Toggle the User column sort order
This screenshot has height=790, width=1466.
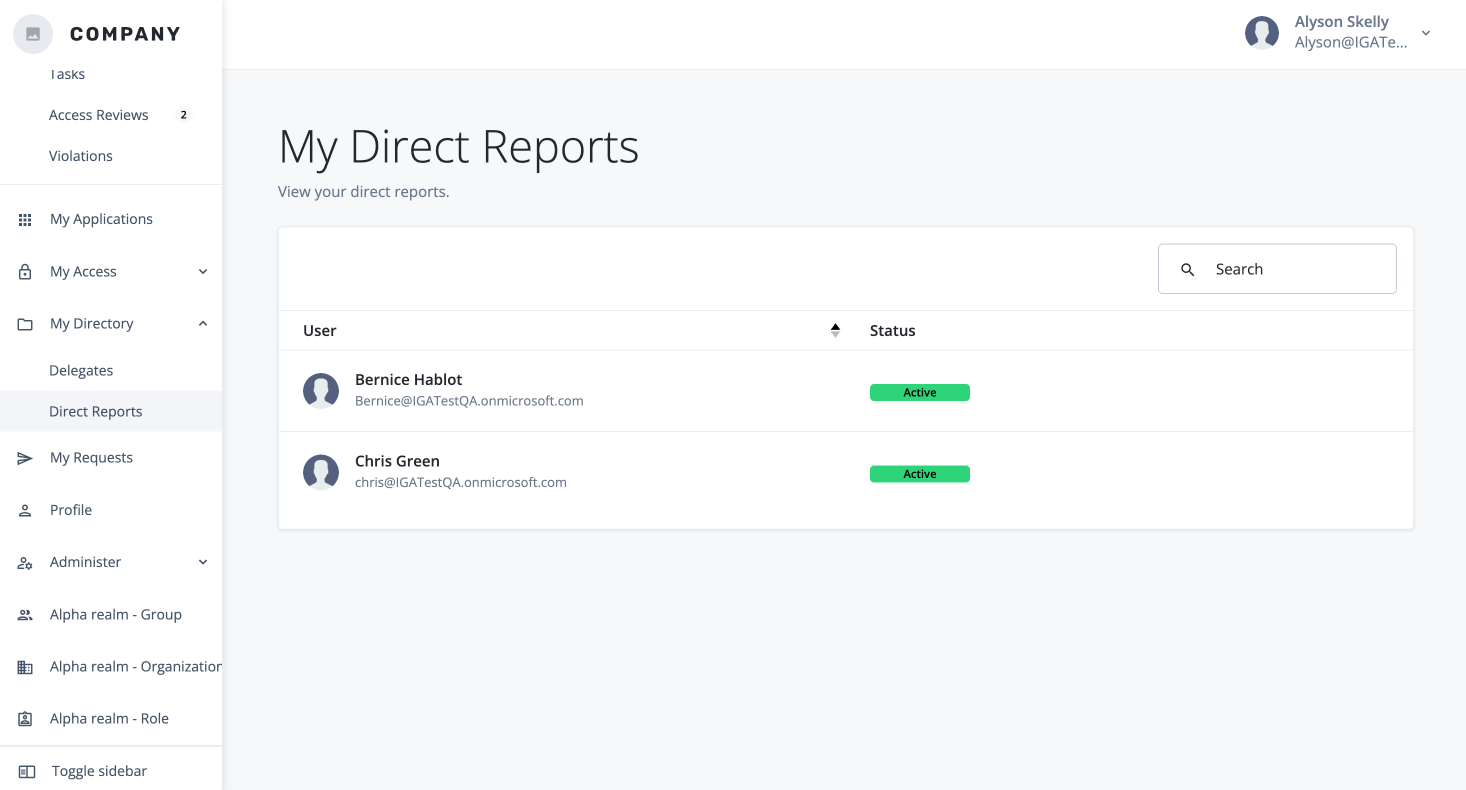click(835, 330)
